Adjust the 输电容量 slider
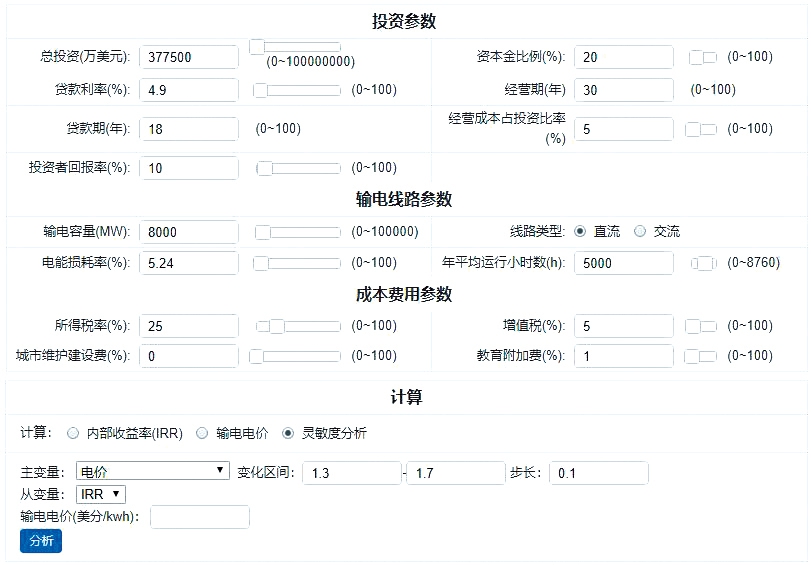 tap(298, 232)
